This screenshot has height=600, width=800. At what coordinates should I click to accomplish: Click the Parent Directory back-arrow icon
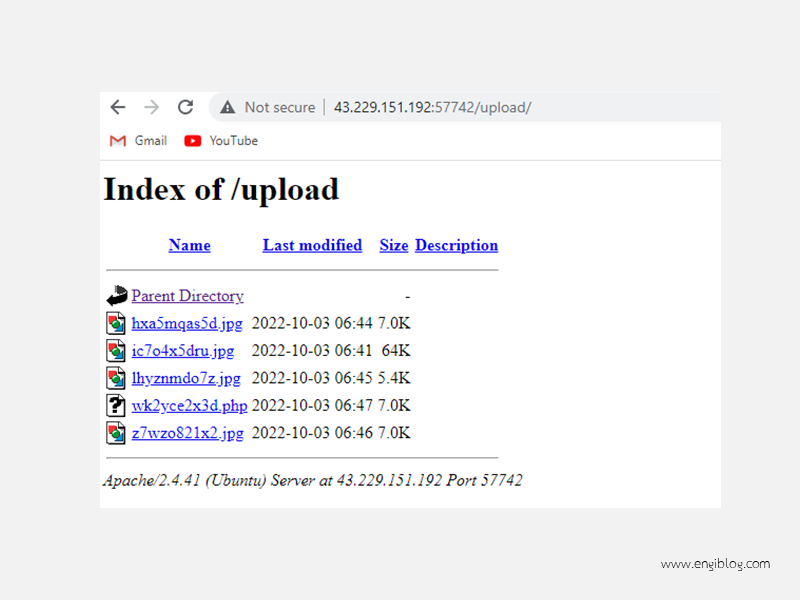pos(117,295)
